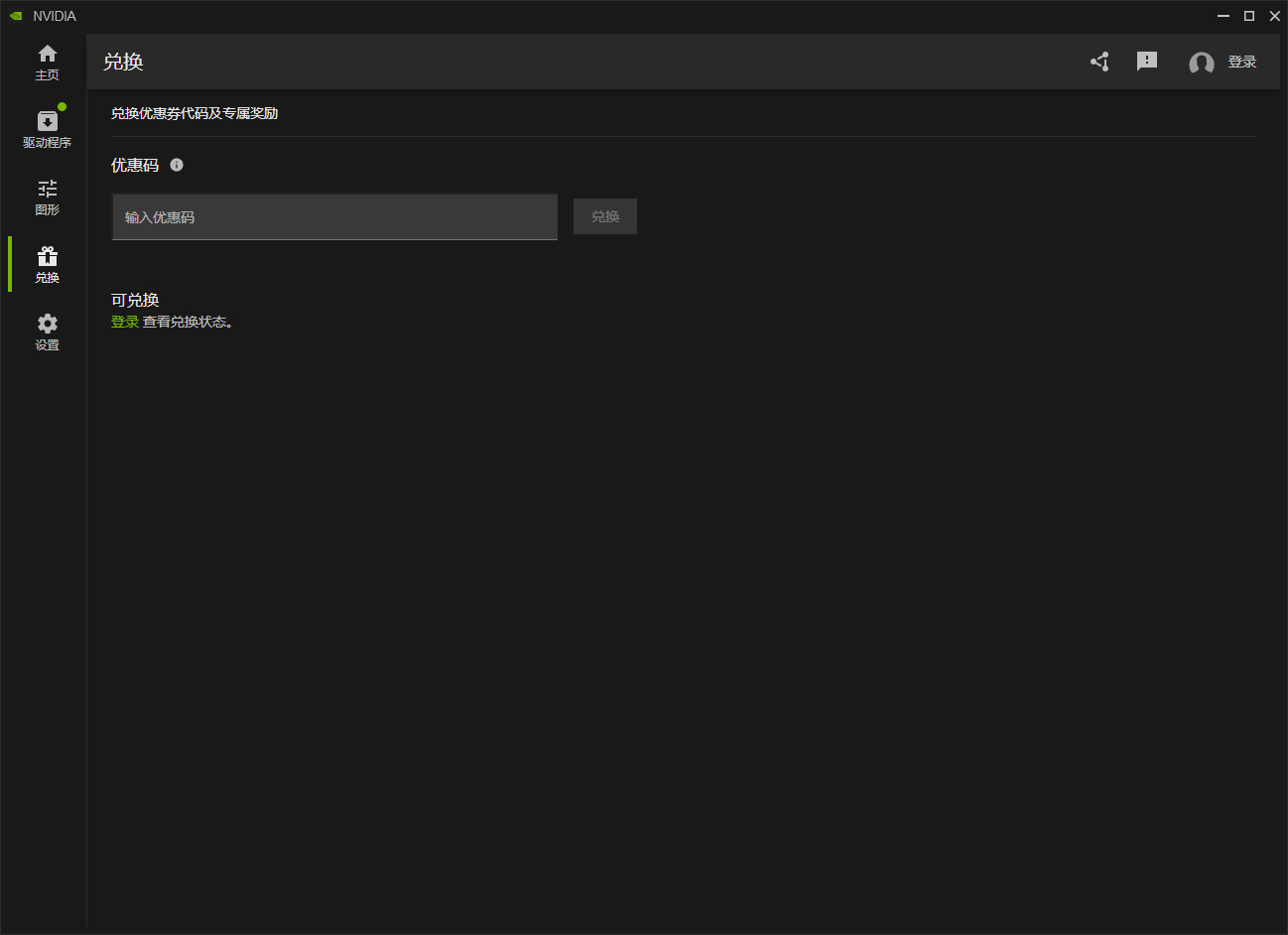The height and width of the screenshot is (935, 1288).
Task: Open the 驱动程序 drivers section
Action: (47, 129)
